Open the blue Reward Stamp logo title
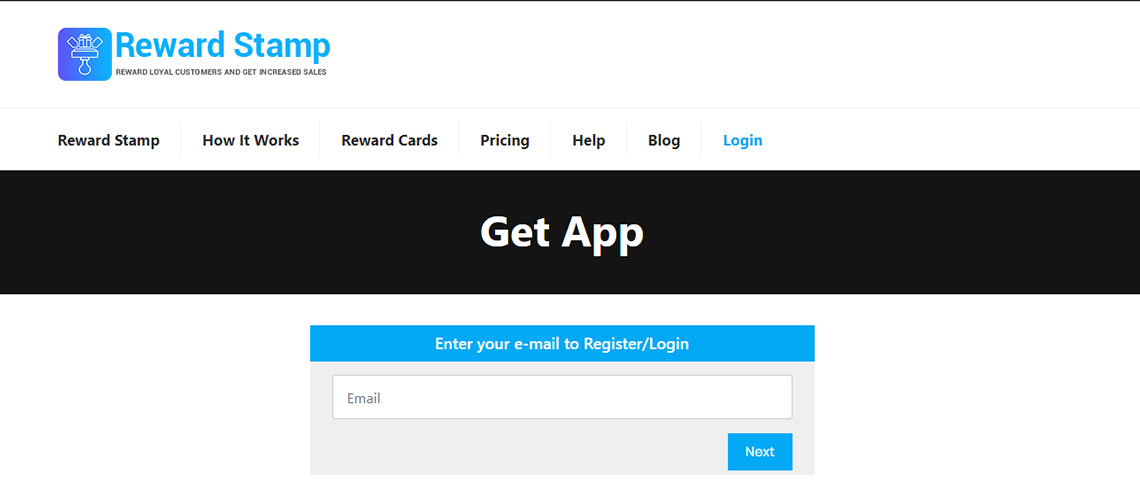Screen dimensions: 1140x500 click(x=222, y=45)
